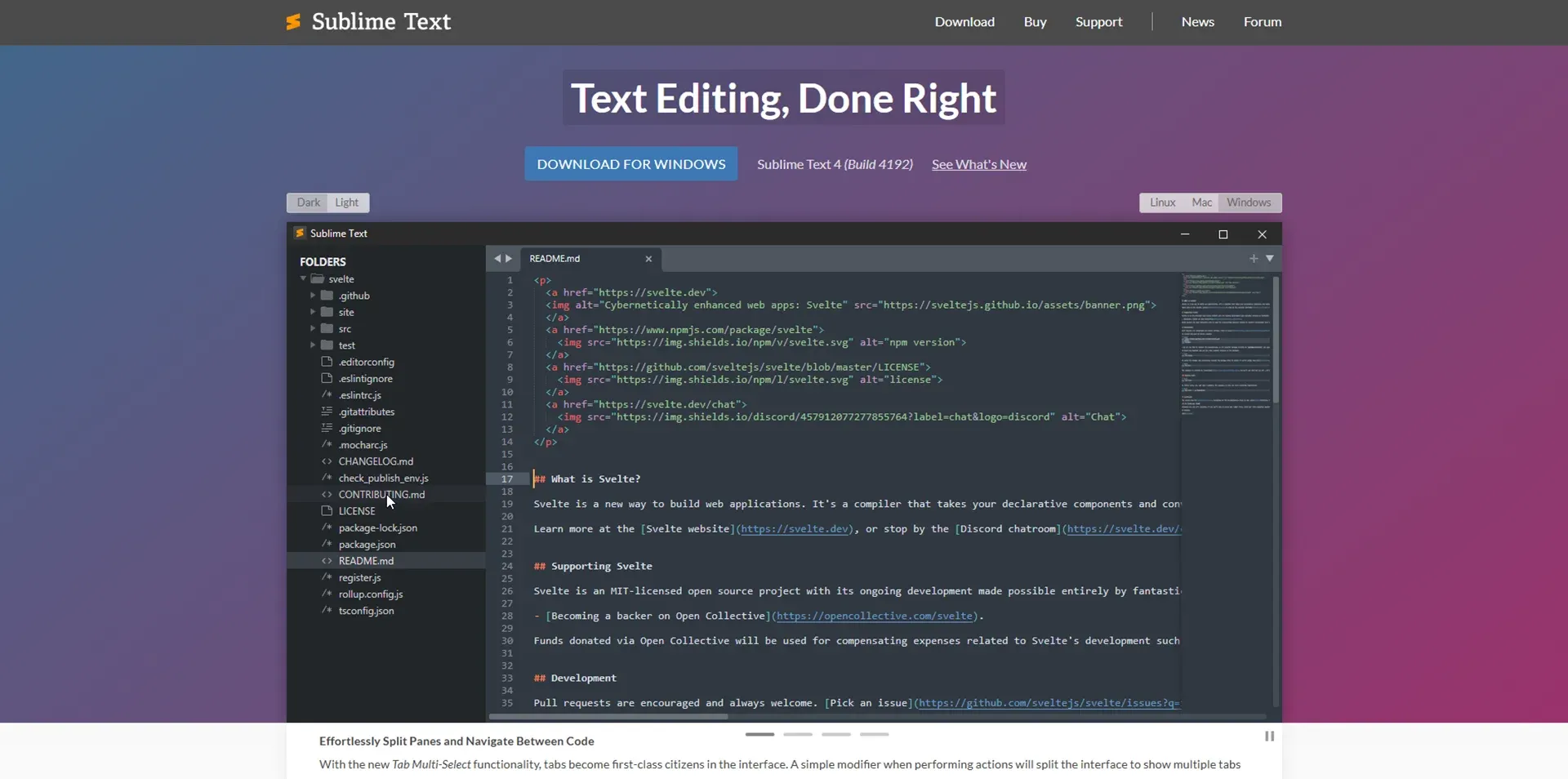
Task: Click the .mocharc.js file icon
Action: point(327,445)
